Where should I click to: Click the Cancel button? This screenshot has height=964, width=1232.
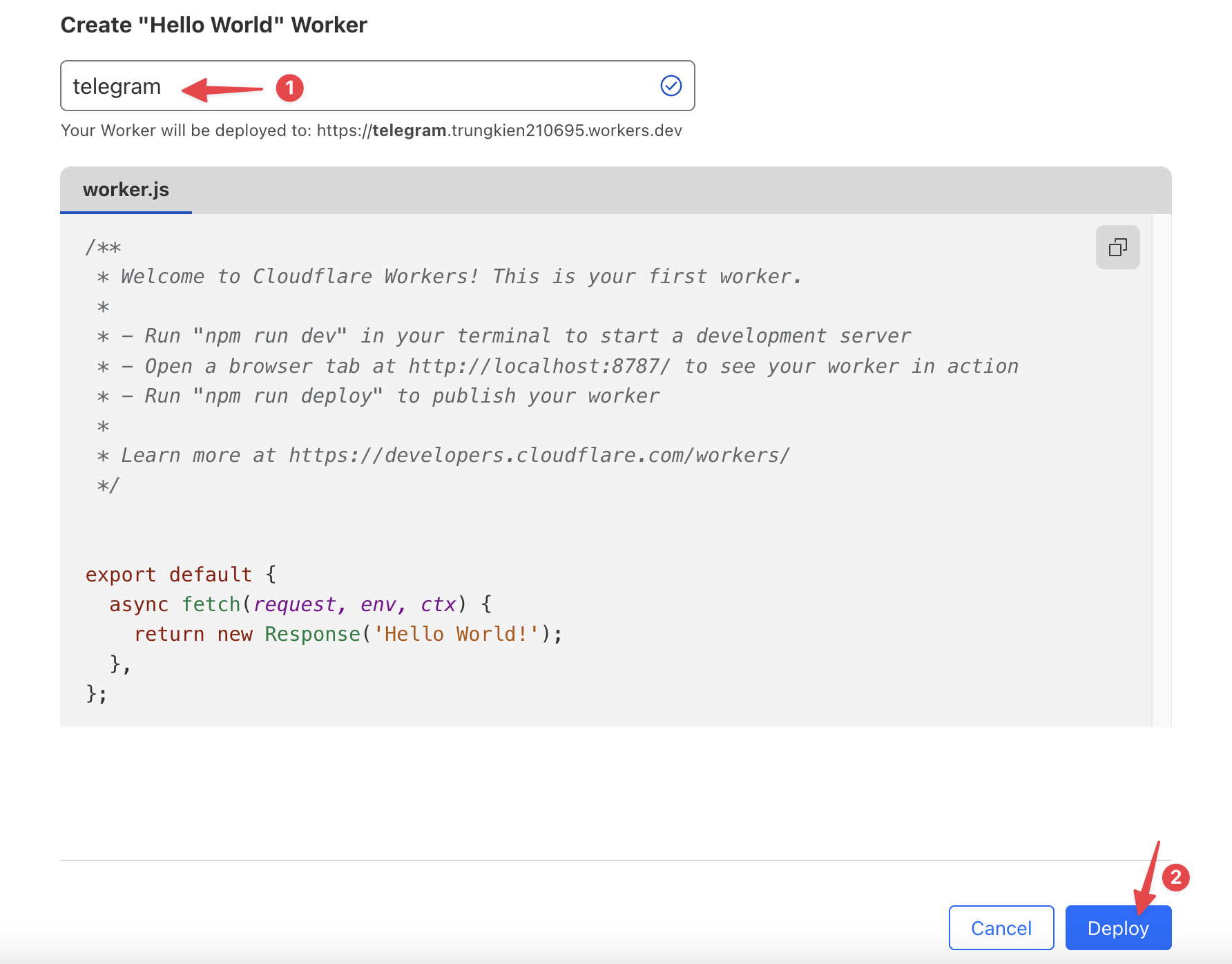click(x=1001, y=927)
